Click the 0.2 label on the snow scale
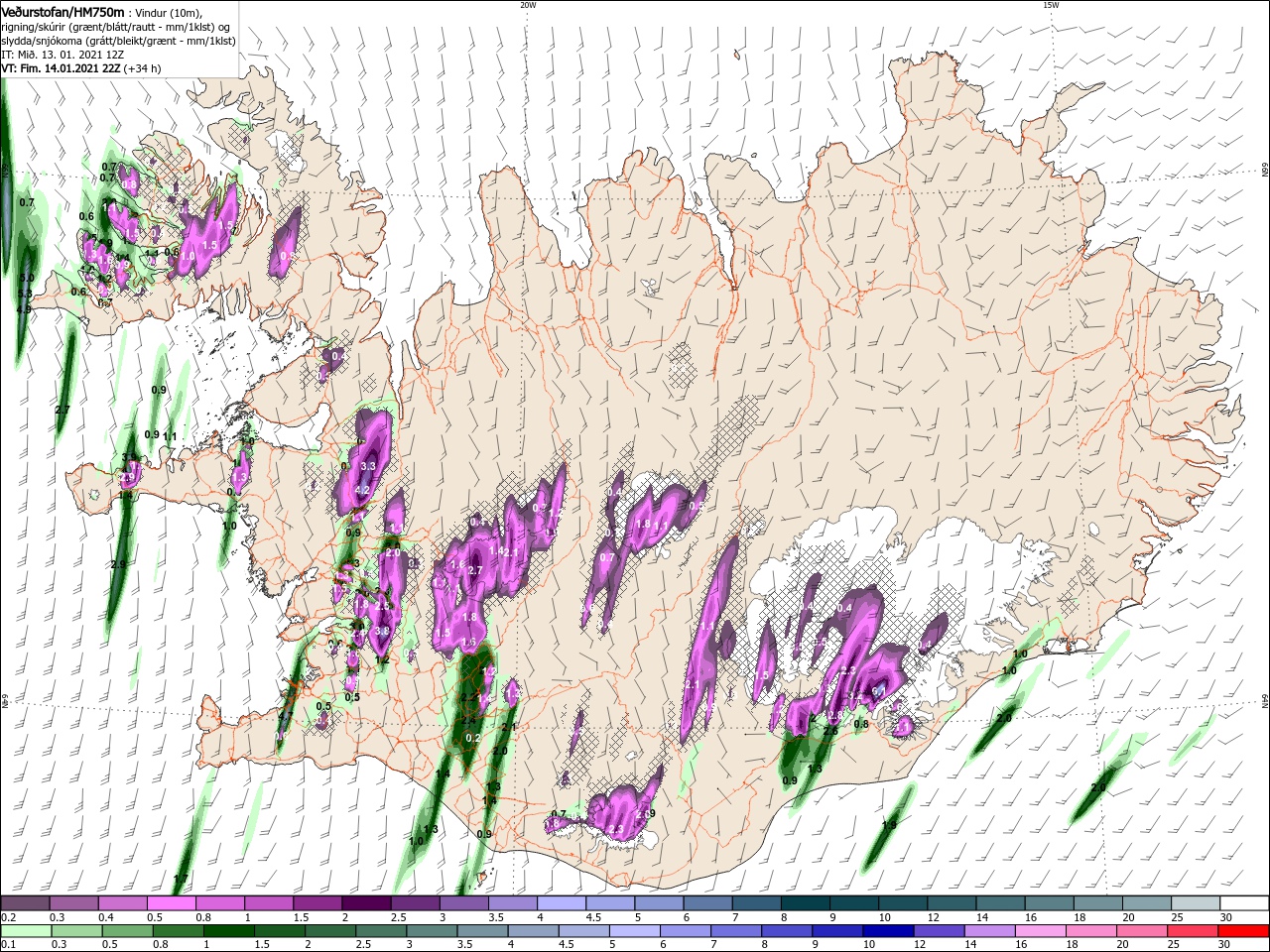Image resolution: width=1270 pixels, height=952 pixels. (x=7, y=917)
